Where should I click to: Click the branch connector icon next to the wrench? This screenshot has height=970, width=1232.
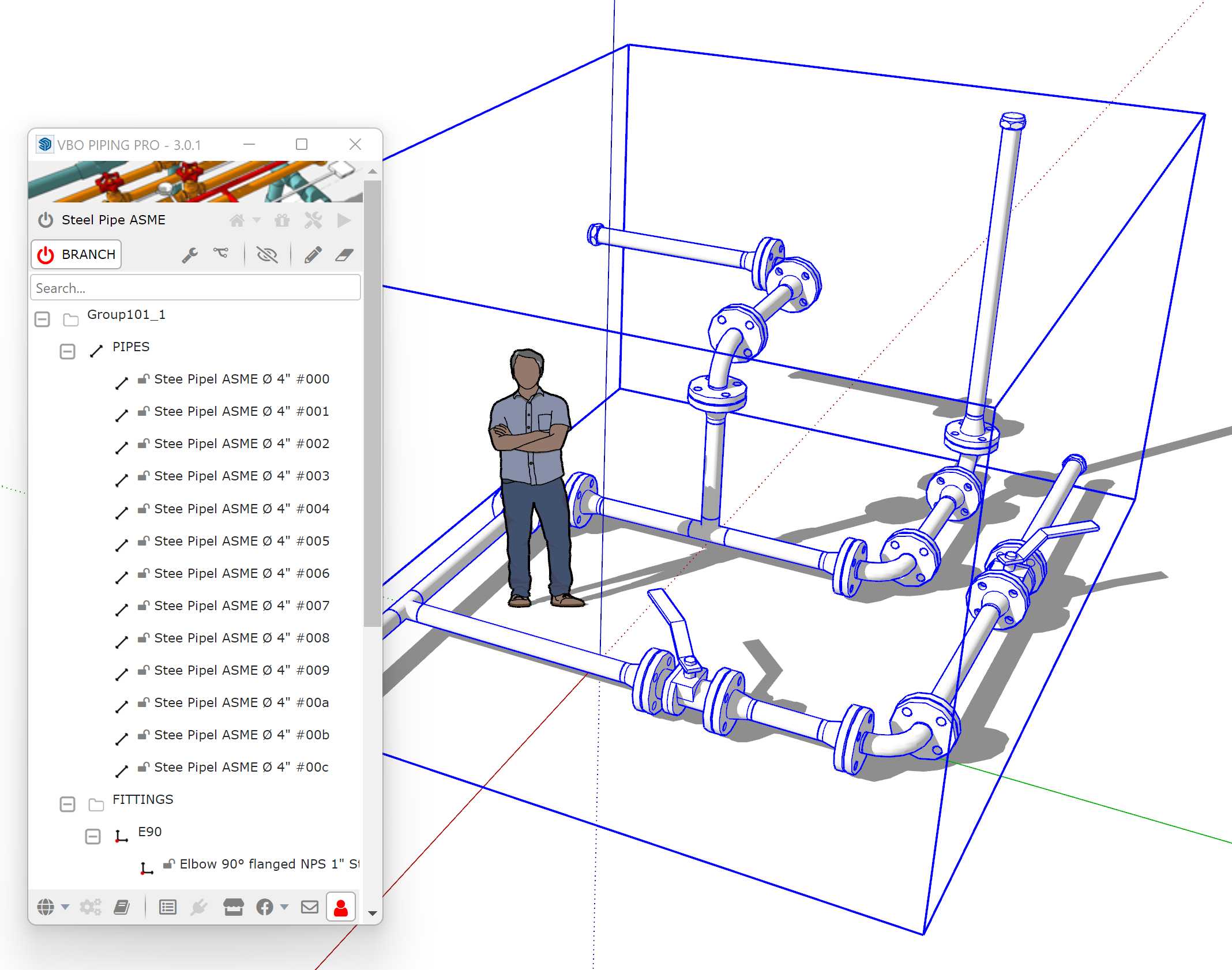(222, 254)
